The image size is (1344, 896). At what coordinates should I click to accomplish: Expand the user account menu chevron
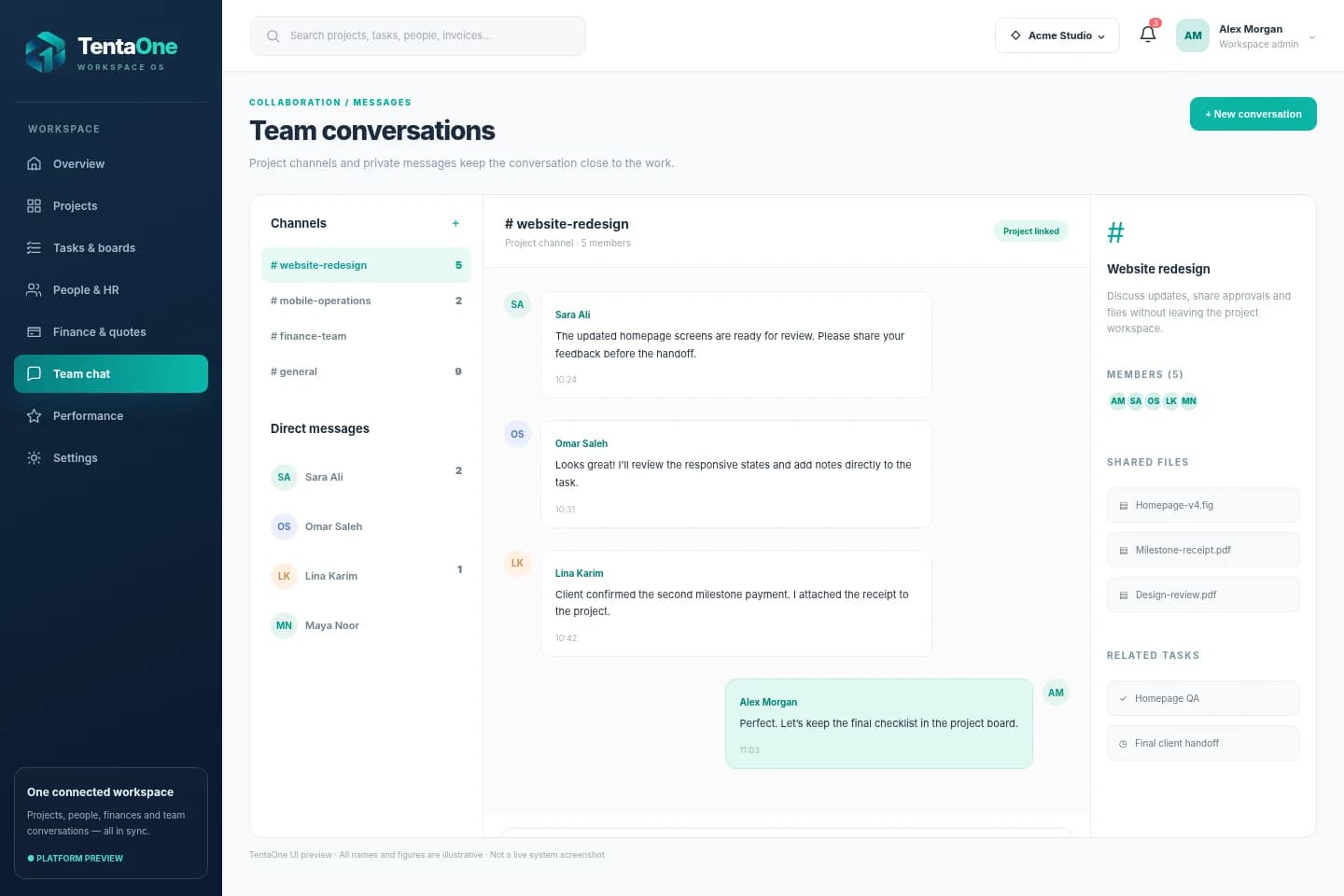pos(1312,37)
